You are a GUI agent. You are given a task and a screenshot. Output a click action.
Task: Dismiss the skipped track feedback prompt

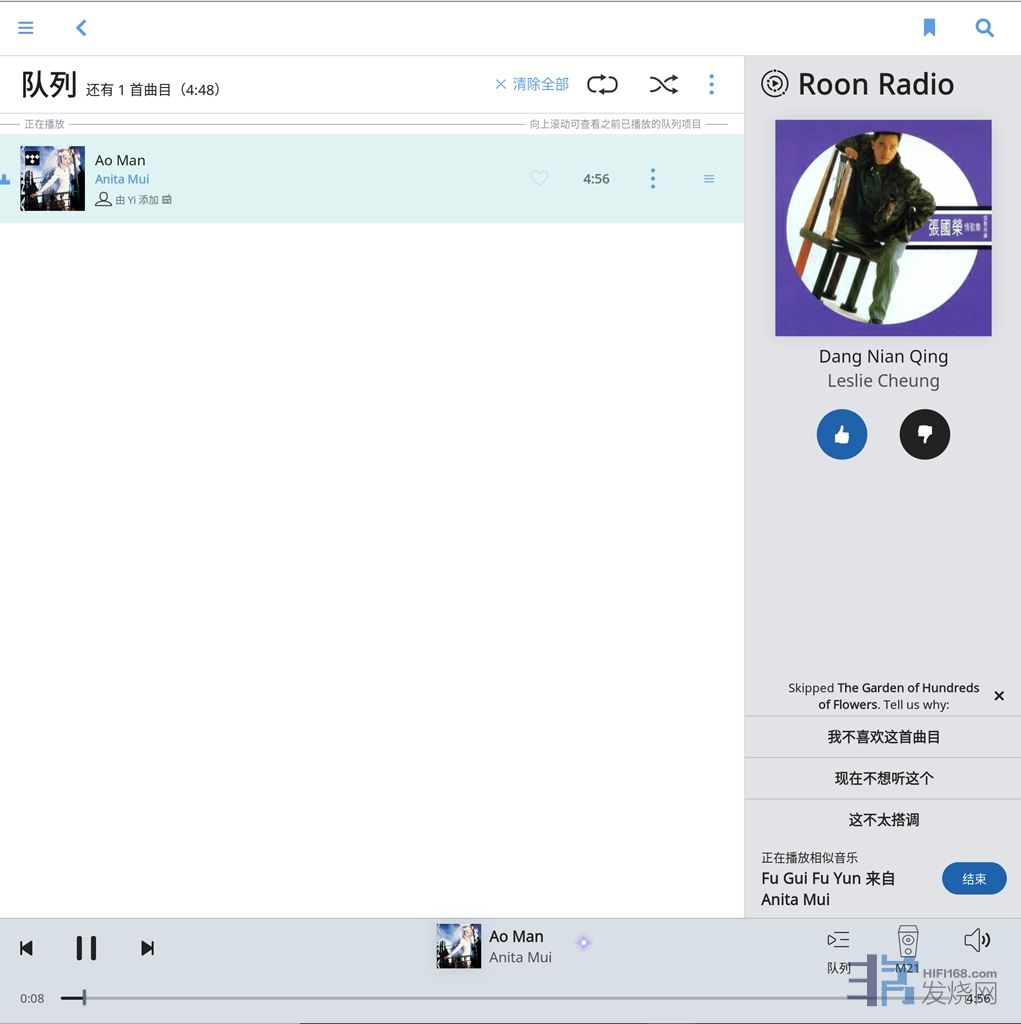tap(999, 696)
